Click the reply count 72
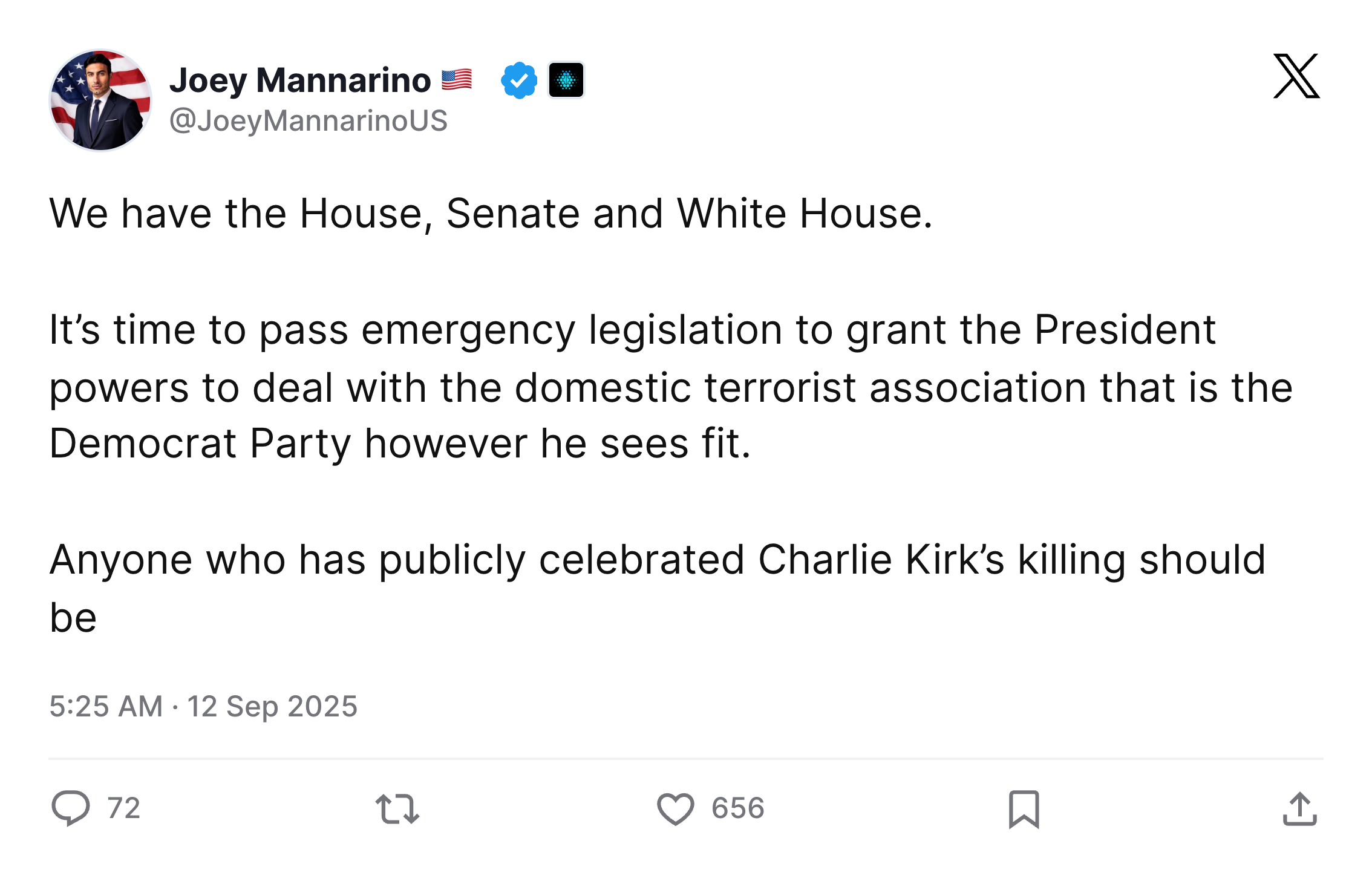The width and height of the screenshot is (1372, 881). (124, 808)
